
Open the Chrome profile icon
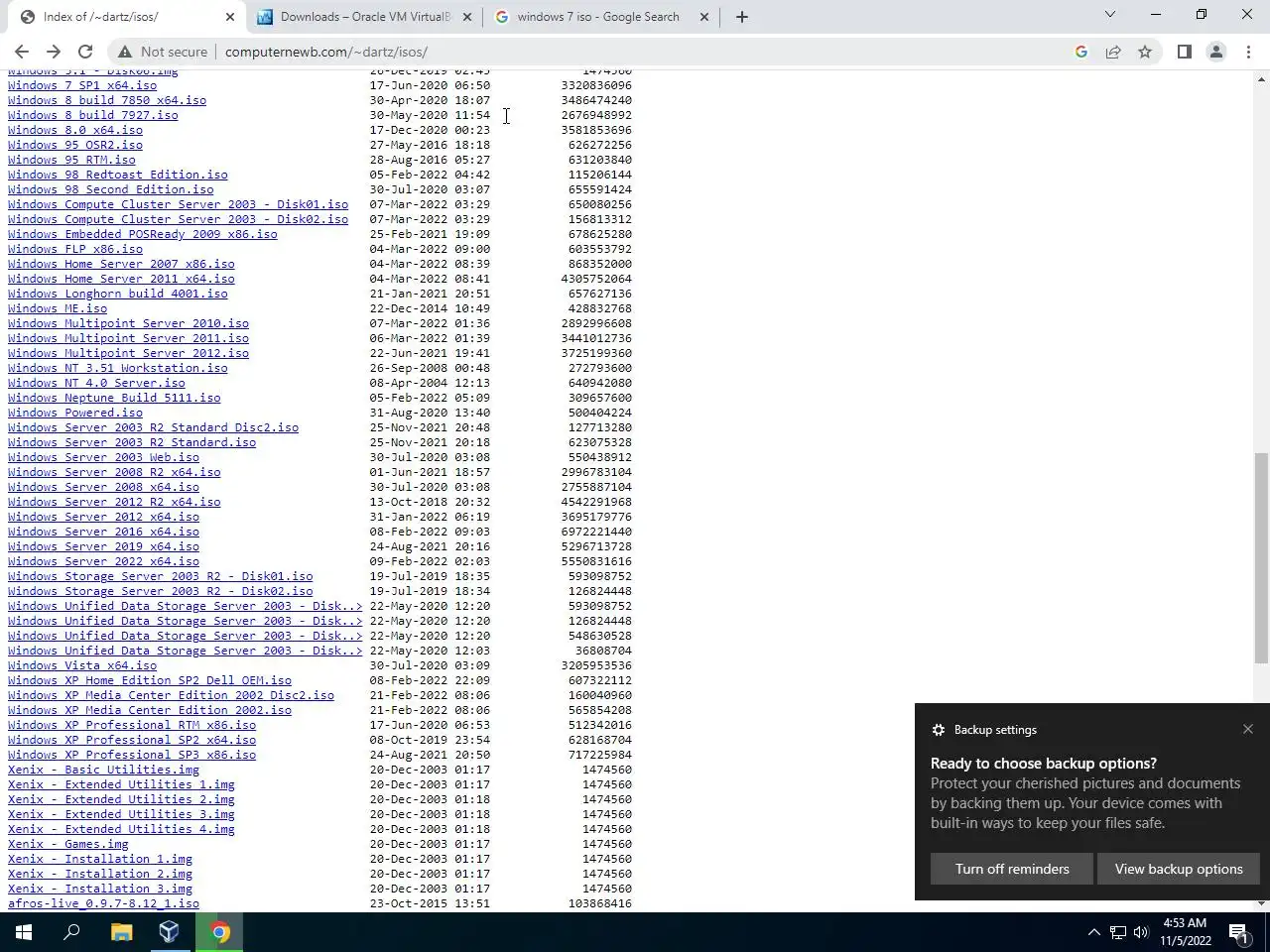(1215, 52)
